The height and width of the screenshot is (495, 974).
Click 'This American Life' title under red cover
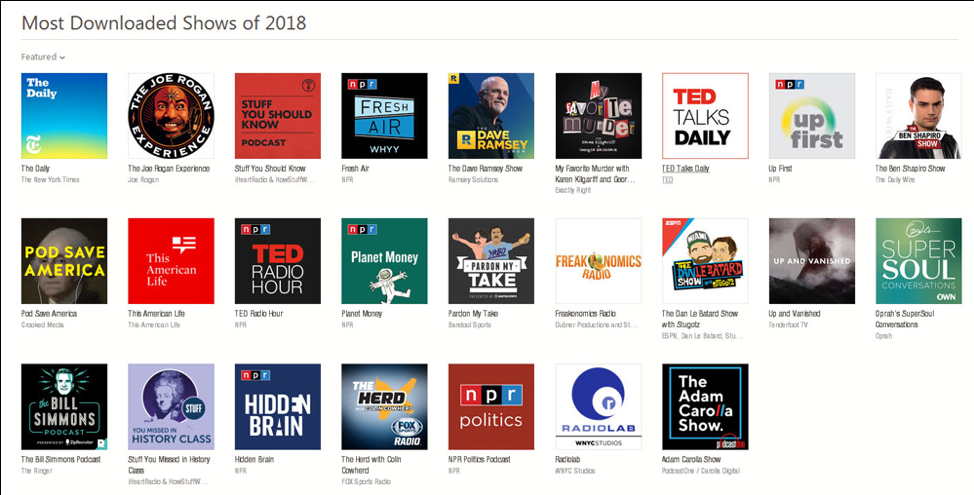tap(157, 314)
